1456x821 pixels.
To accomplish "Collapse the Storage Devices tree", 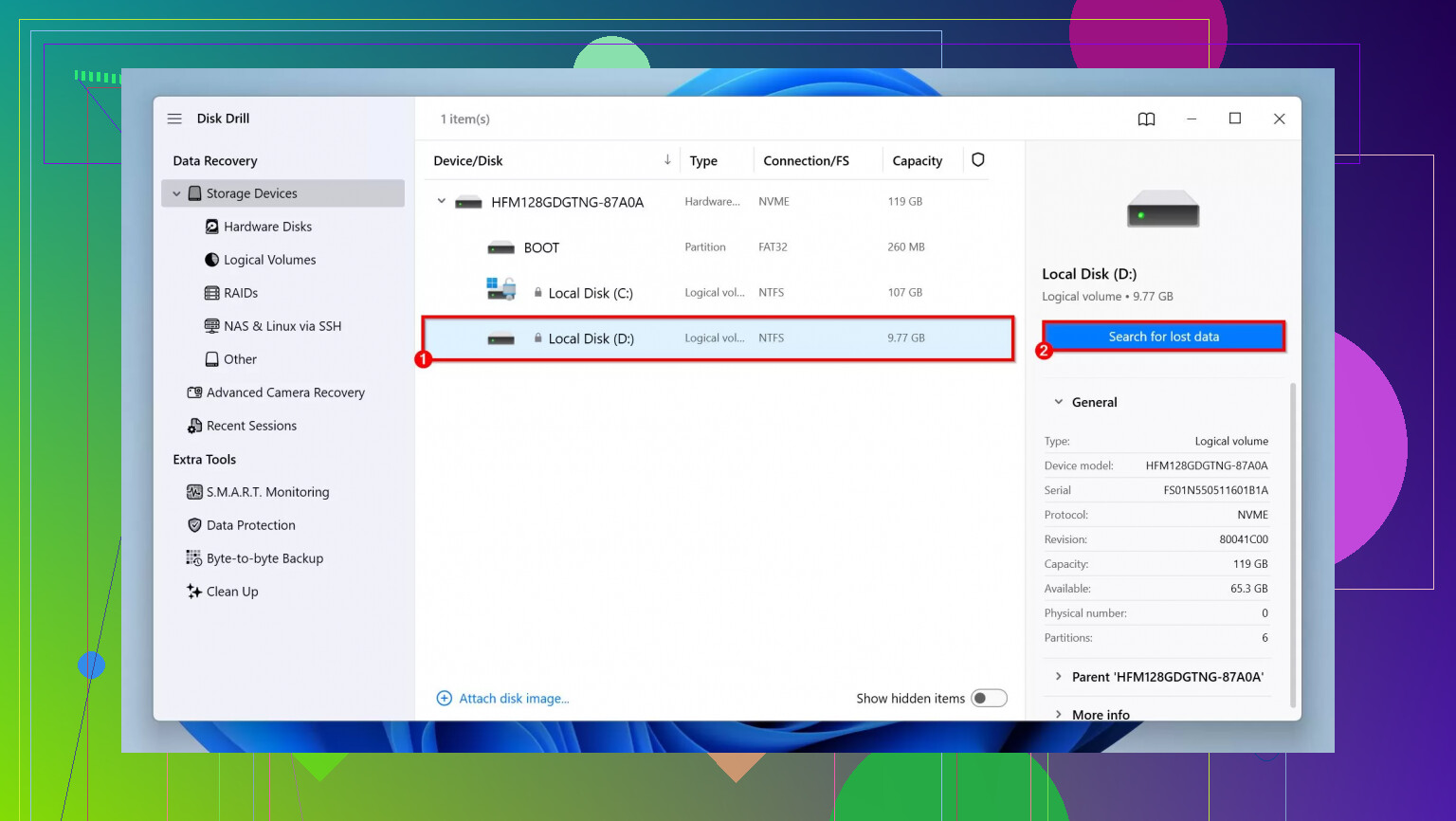I will 176,193.
